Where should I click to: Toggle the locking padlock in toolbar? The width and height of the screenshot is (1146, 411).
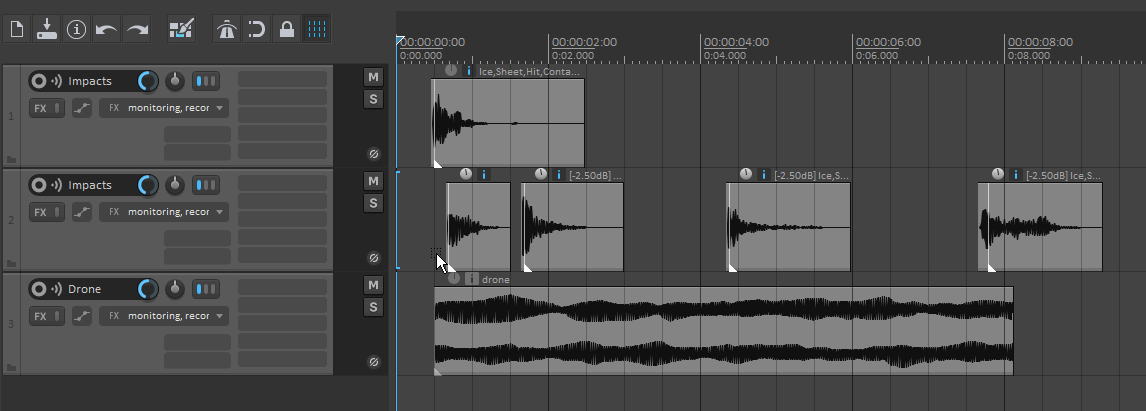[x=287, y=29]
